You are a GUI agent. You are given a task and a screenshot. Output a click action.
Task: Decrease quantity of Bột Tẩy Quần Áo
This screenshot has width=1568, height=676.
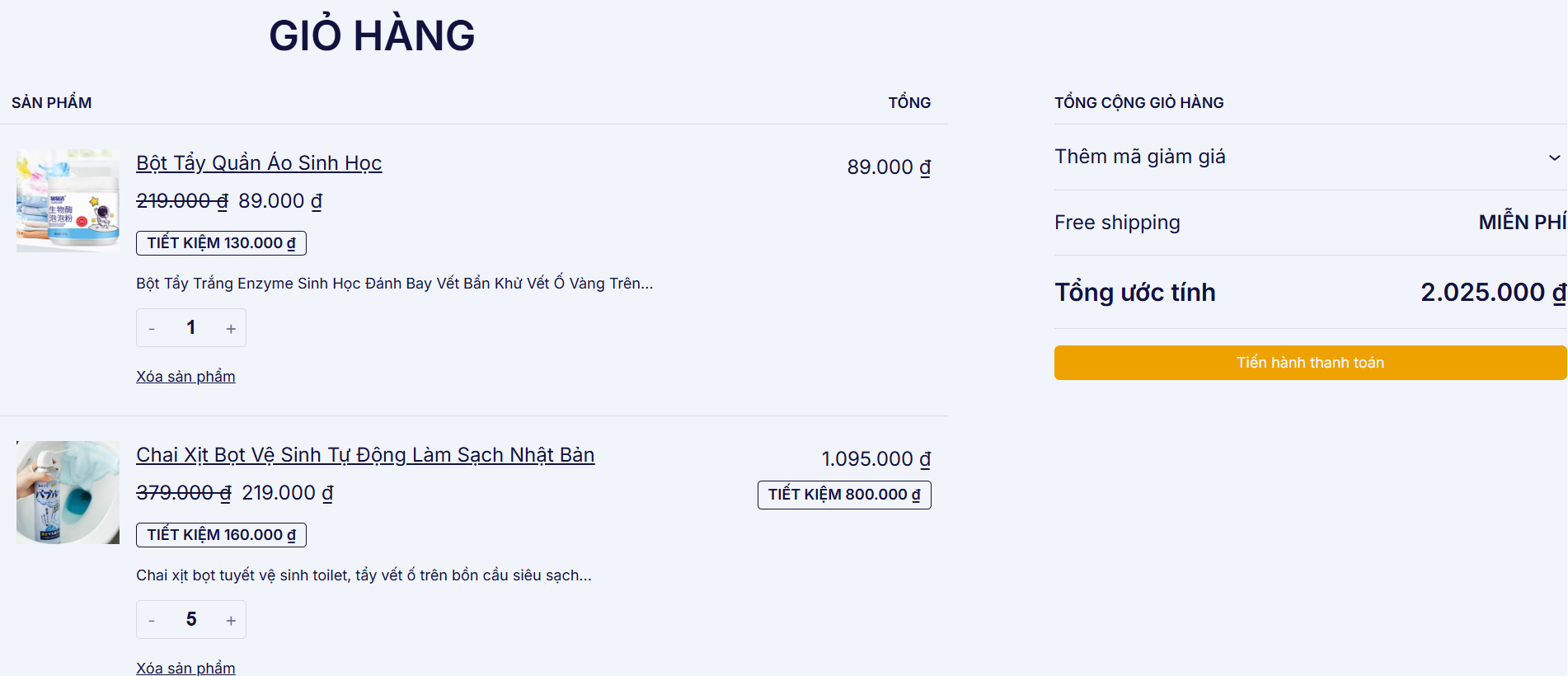[152, 329]
